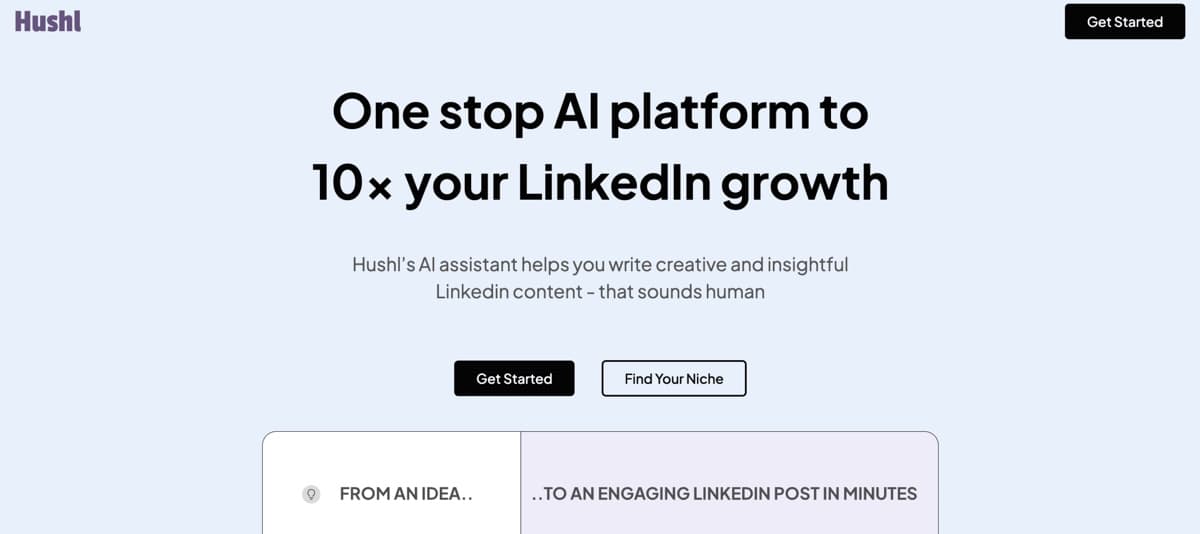Image resolution: width=1200 pixels, height=534 pixels.
Task: Click the subtitle line Linkedin content - that sounds human
Action: [600, 292]
